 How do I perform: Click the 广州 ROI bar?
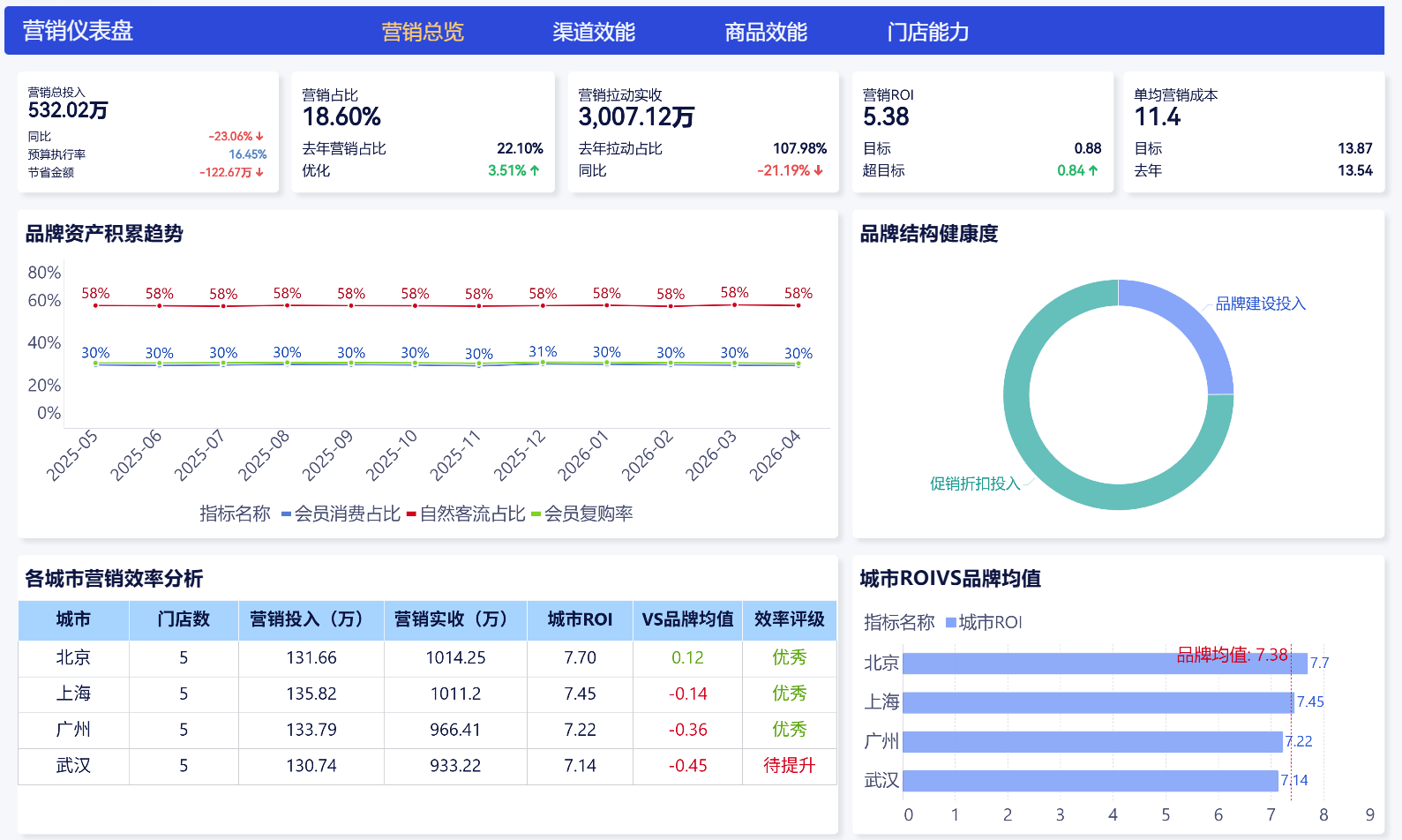point(1092,741)
